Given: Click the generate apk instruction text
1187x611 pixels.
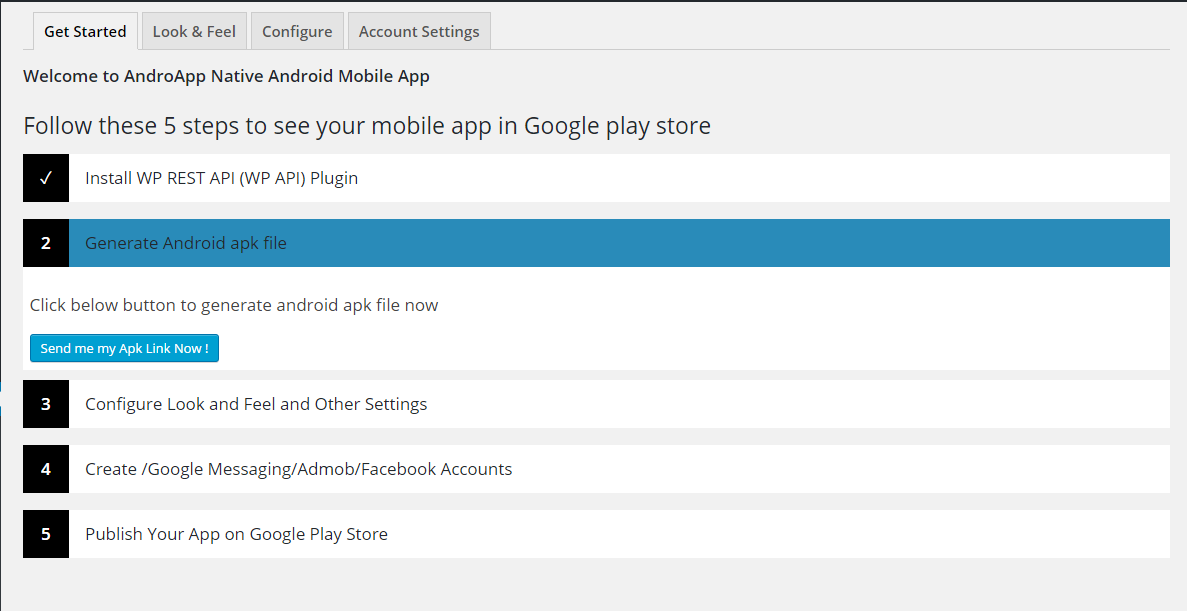Looking at the screenshot, I should tap(234, 305).
